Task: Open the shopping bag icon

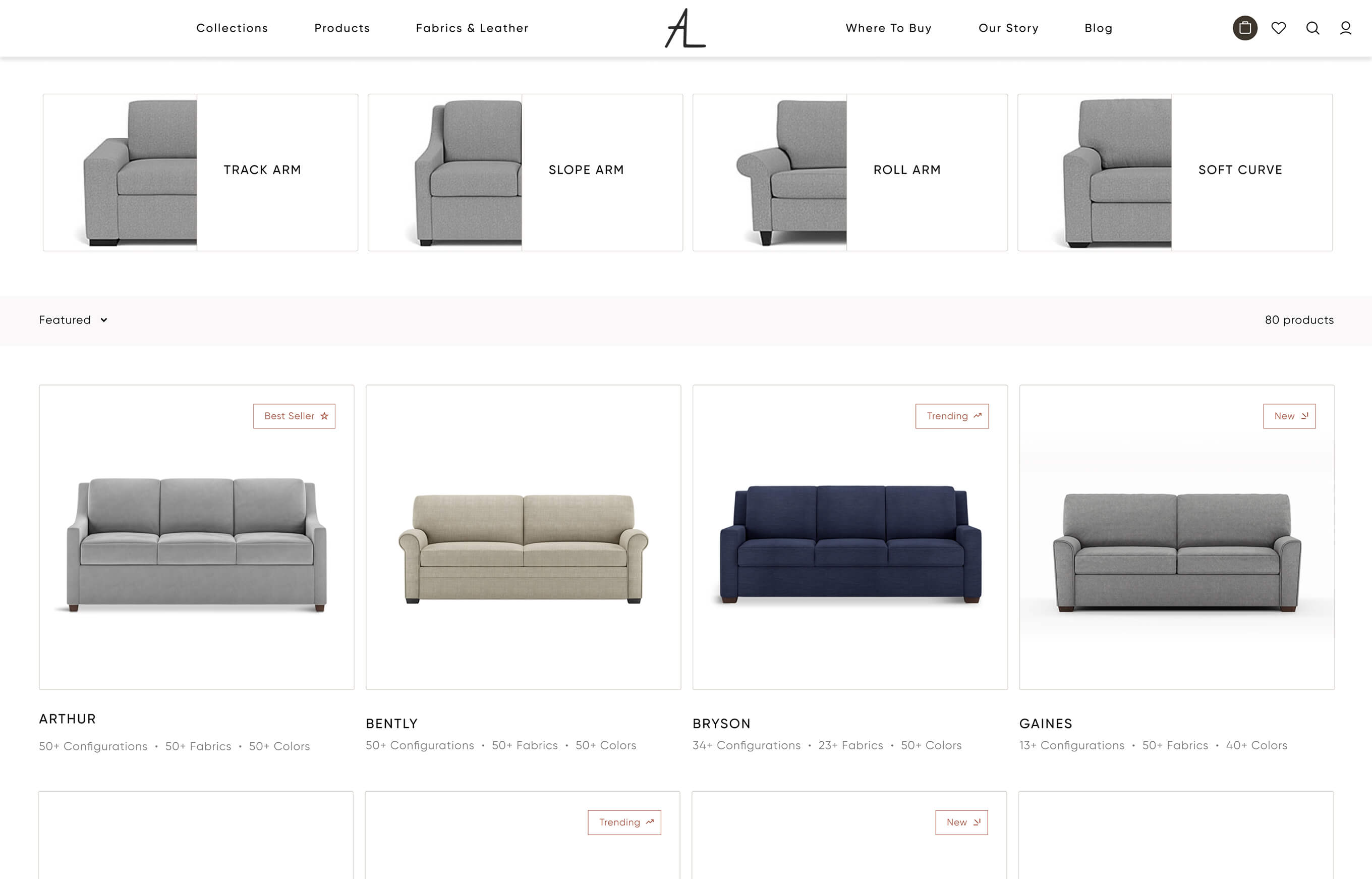Action: [1245, 28]
